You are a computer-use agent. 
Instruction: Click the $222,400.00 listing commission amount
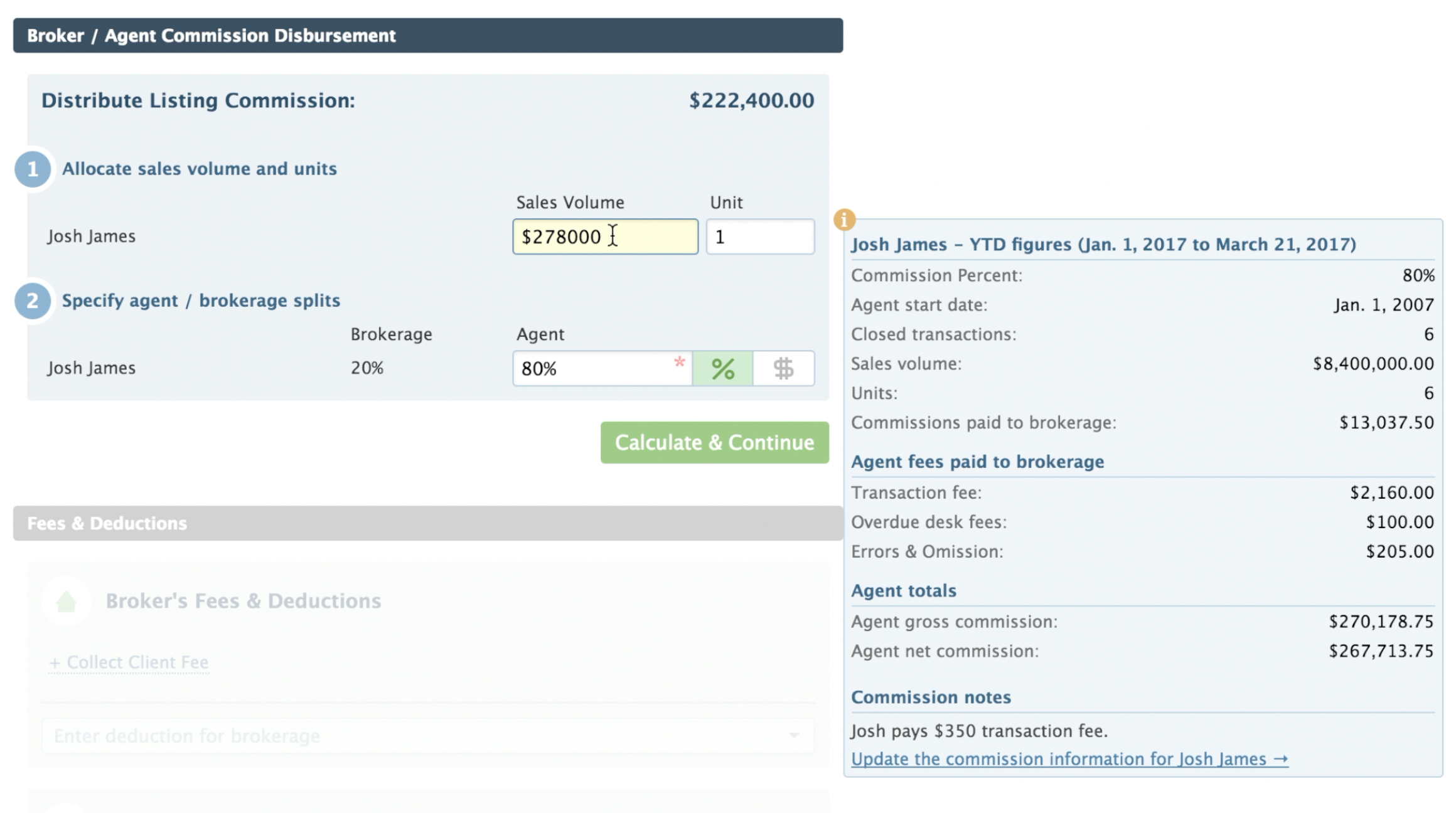pos(751,100)
